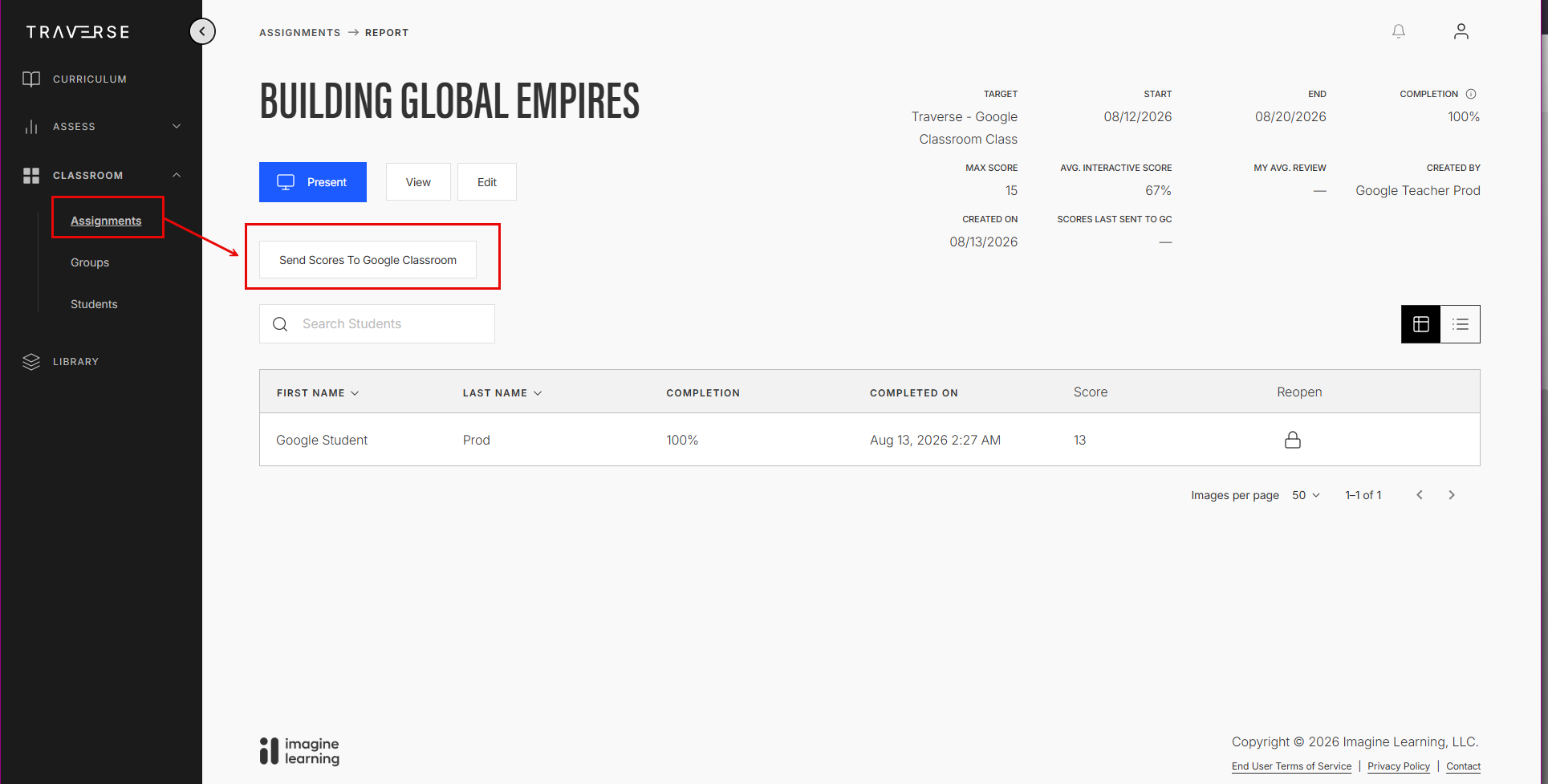Open Groups in the sidebar
This screenshot has width=1548, height=784.
90,262
